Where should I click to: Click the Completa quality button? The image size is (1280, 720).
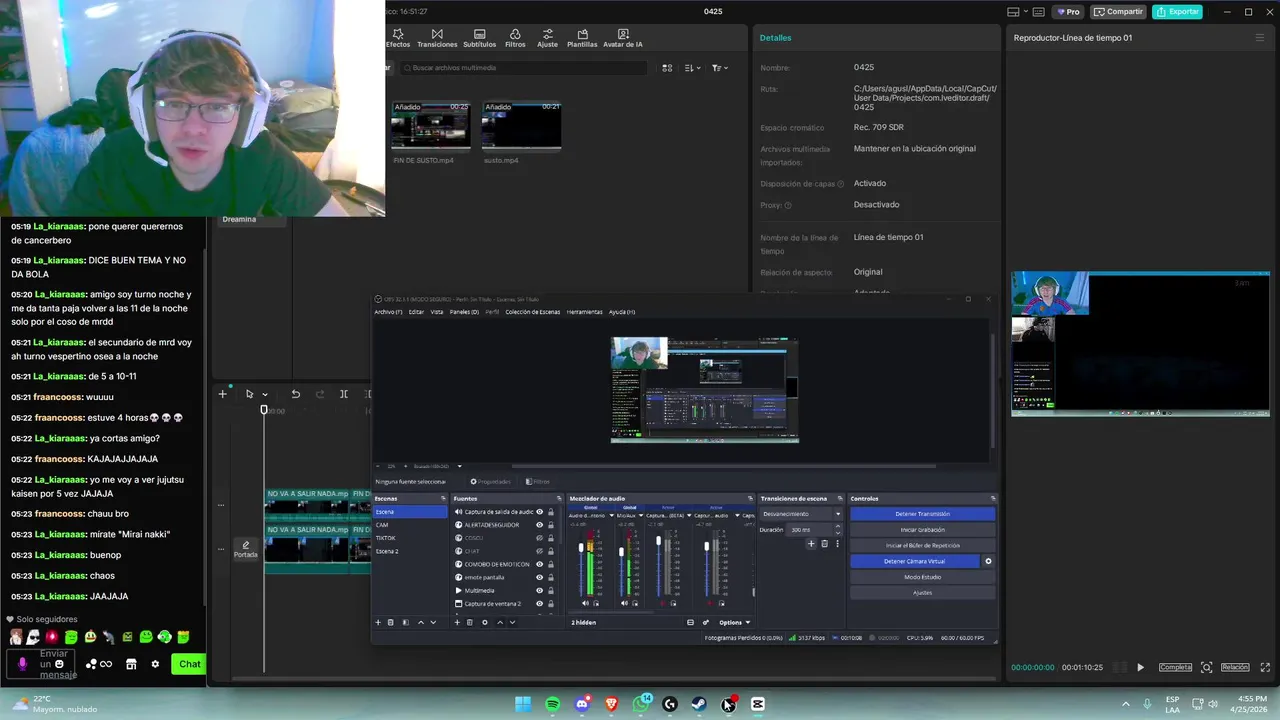1175,667
